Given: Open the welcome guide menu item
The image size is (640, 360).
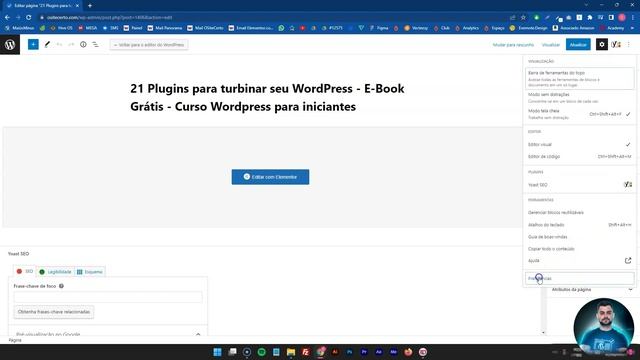Looking at the screenshot, I should (580, 237).
